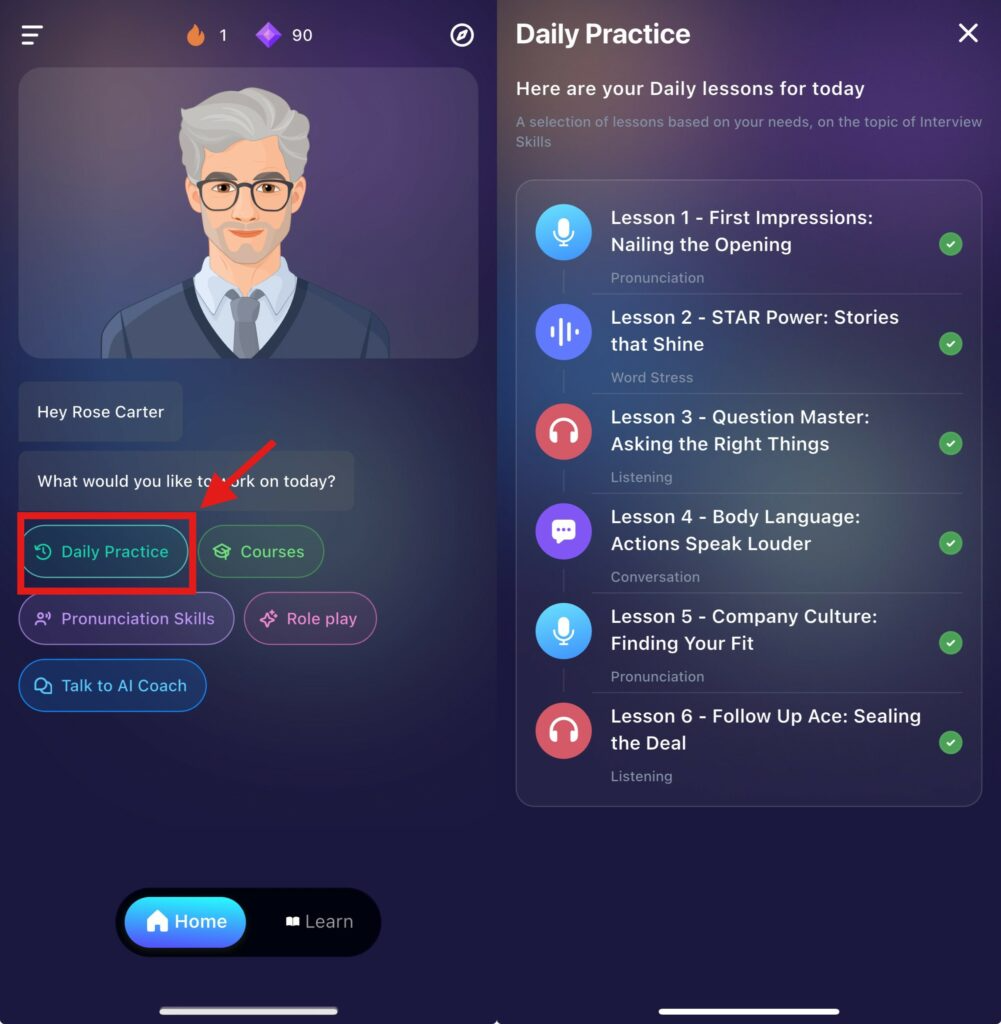This screenshot has height=1024, width=1001.
Task: Tap Lesson 6 red headphones icon
Action: point(564,730)
